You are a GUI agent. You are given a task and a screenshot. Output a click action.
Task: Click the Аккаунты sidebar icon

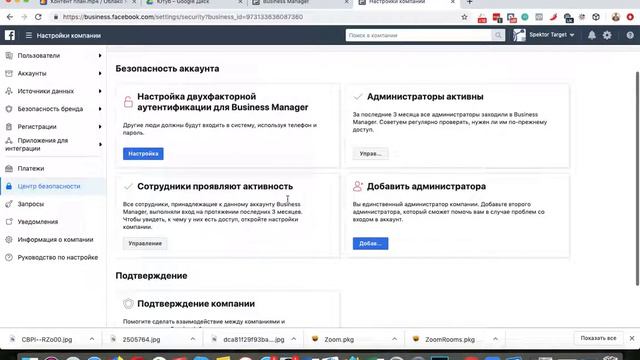(x=9, y=73)
